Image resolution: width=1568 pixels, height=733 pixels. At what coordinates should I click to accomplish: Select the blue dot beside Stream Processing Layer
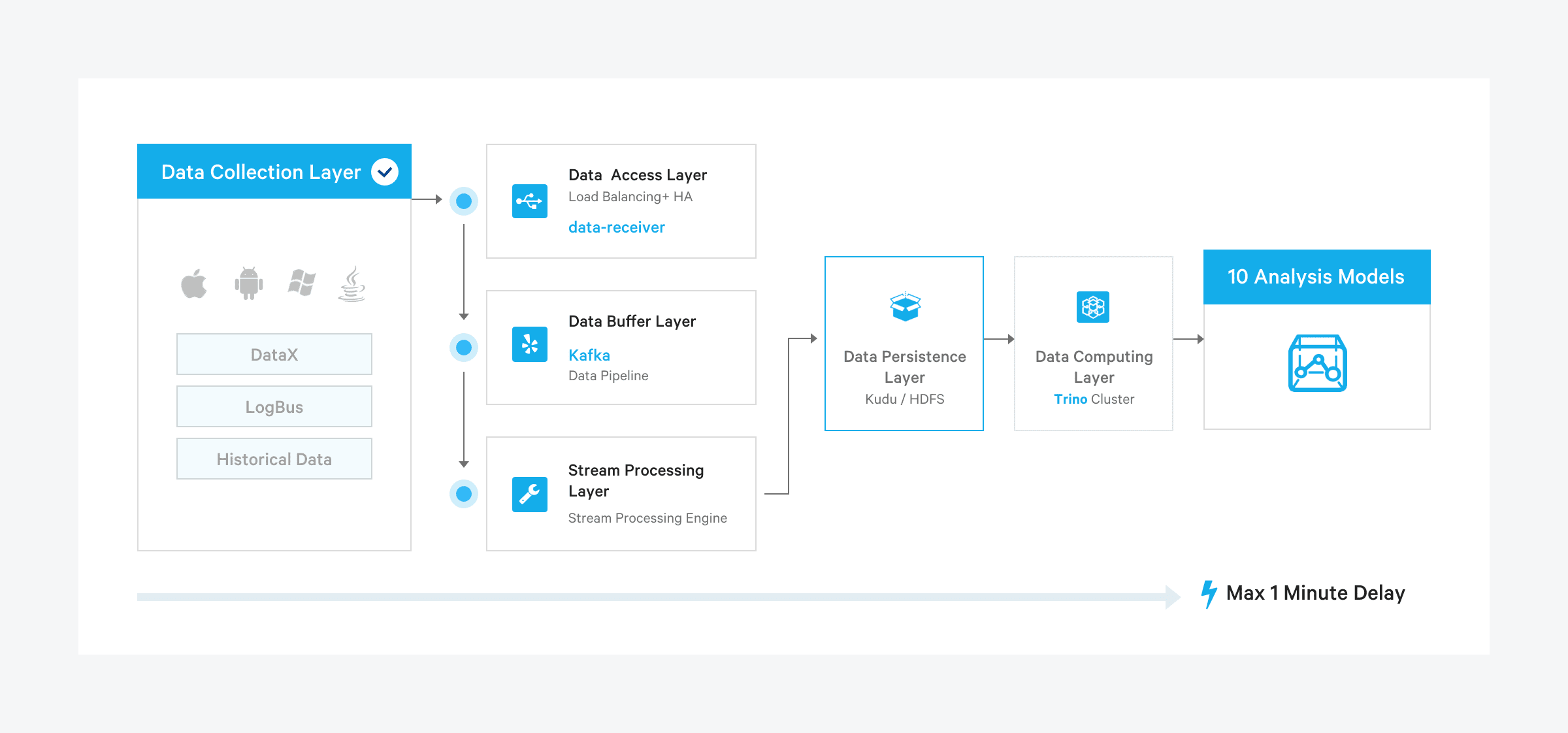point(464,494)
